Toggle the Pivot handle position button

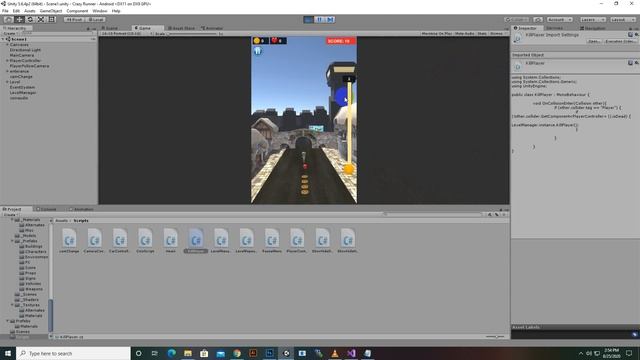[x=74, y=19]
